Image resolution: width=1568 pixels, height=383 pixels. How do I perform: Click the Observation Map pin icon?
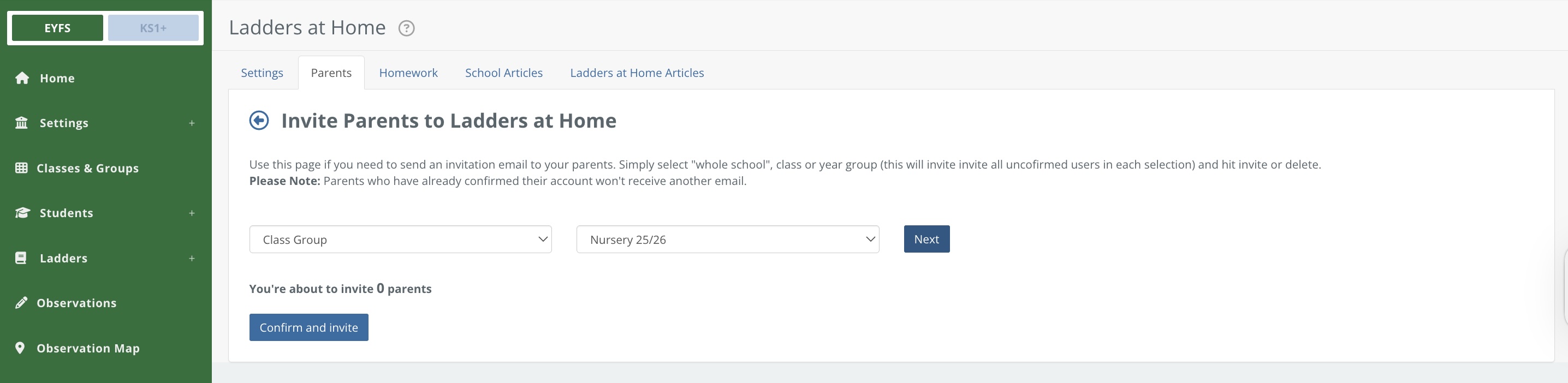(x=20, y=348)
